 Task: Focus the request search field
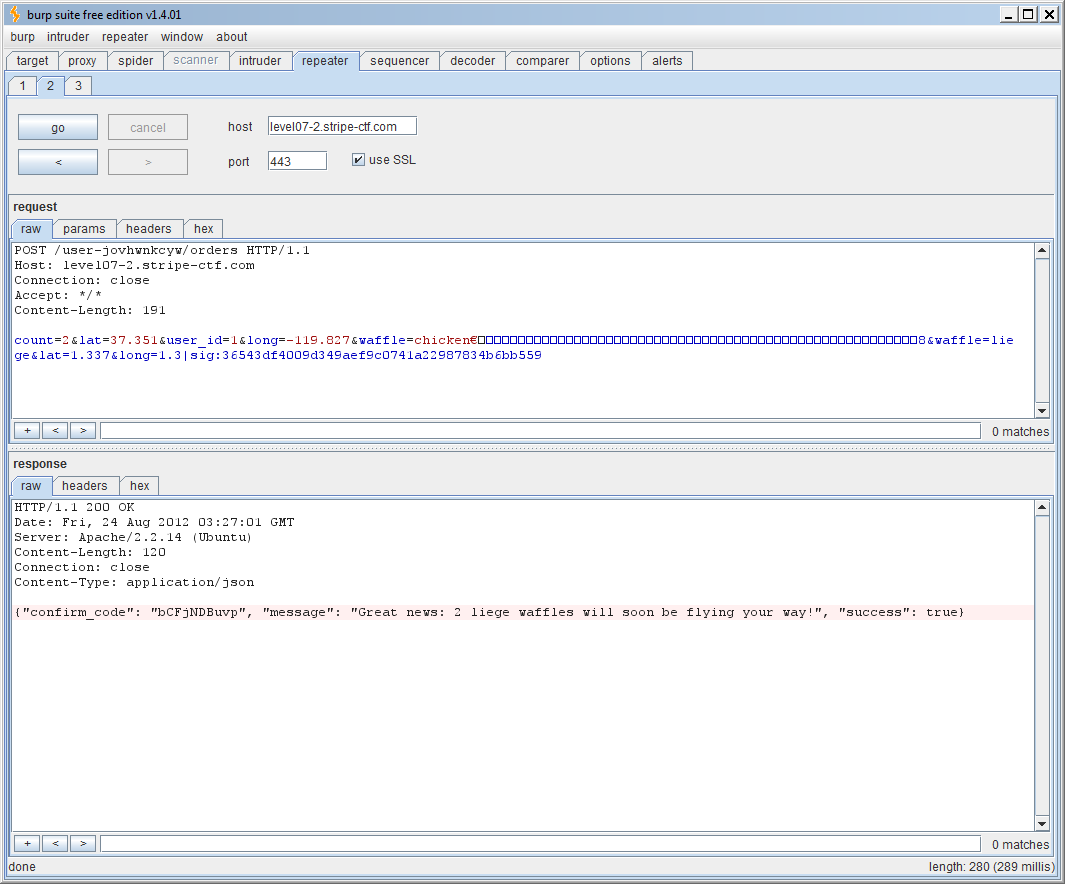[x=541, y=430]
